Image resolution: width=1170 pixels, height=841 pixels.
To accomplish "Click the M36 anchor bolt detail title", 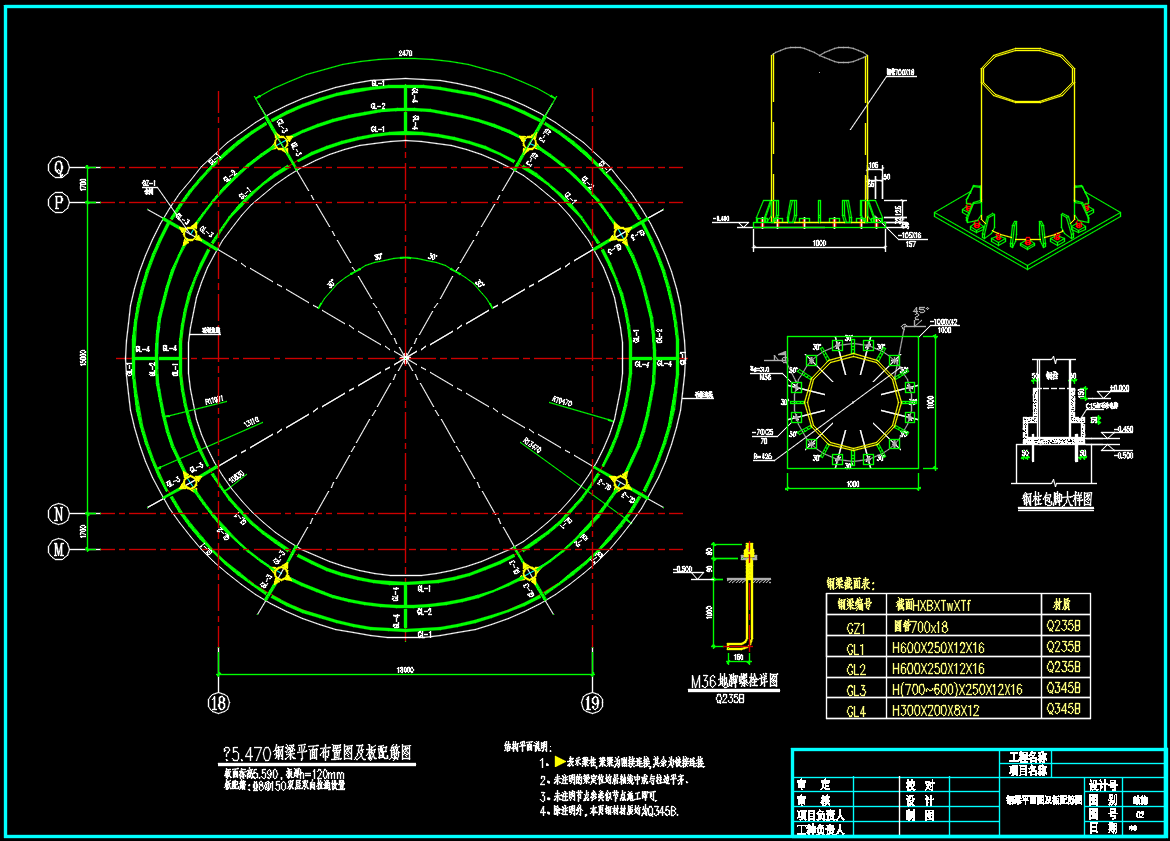I will 735,682.
